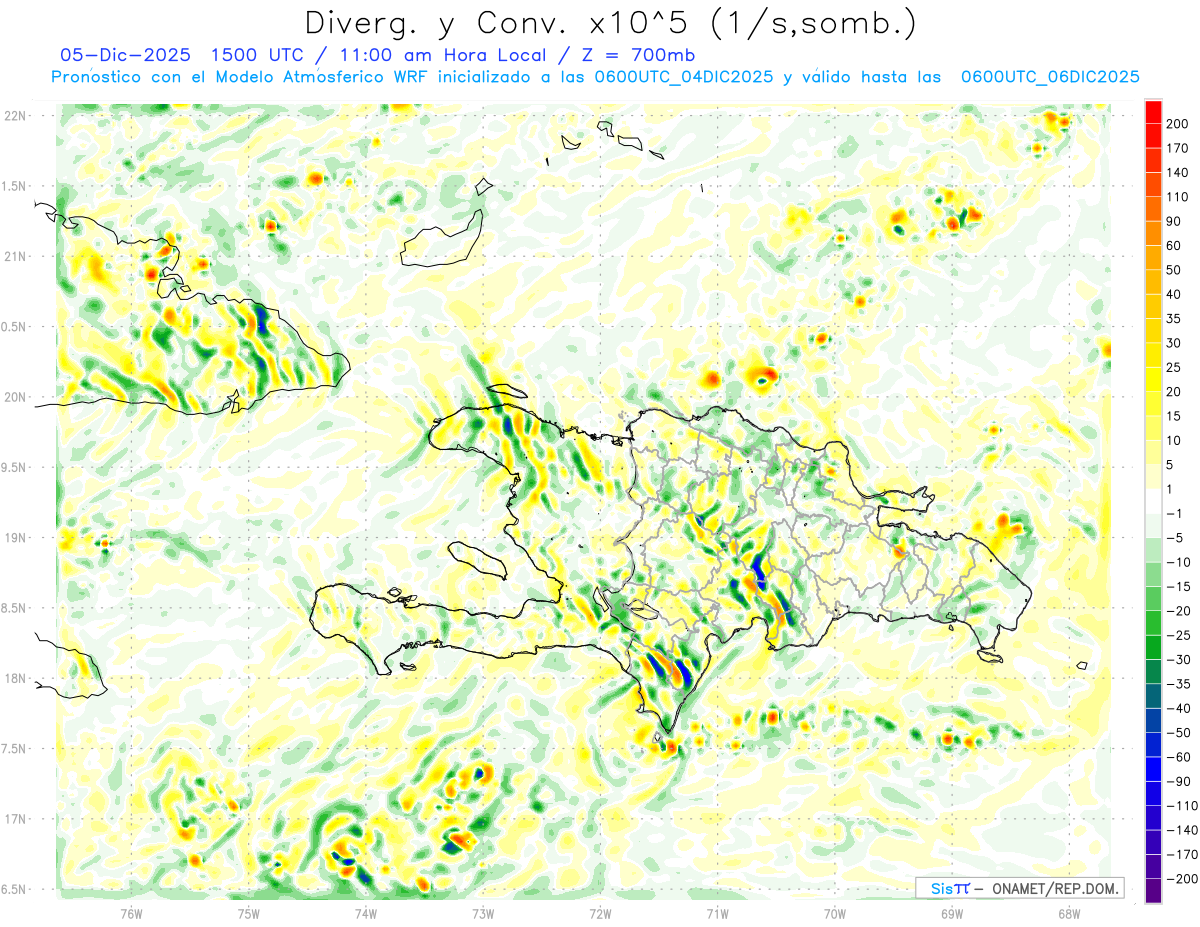The width and height of the screenshot is (1200, 927).
Task: Click the '17N' latitude label
Action: pos(15,819)
